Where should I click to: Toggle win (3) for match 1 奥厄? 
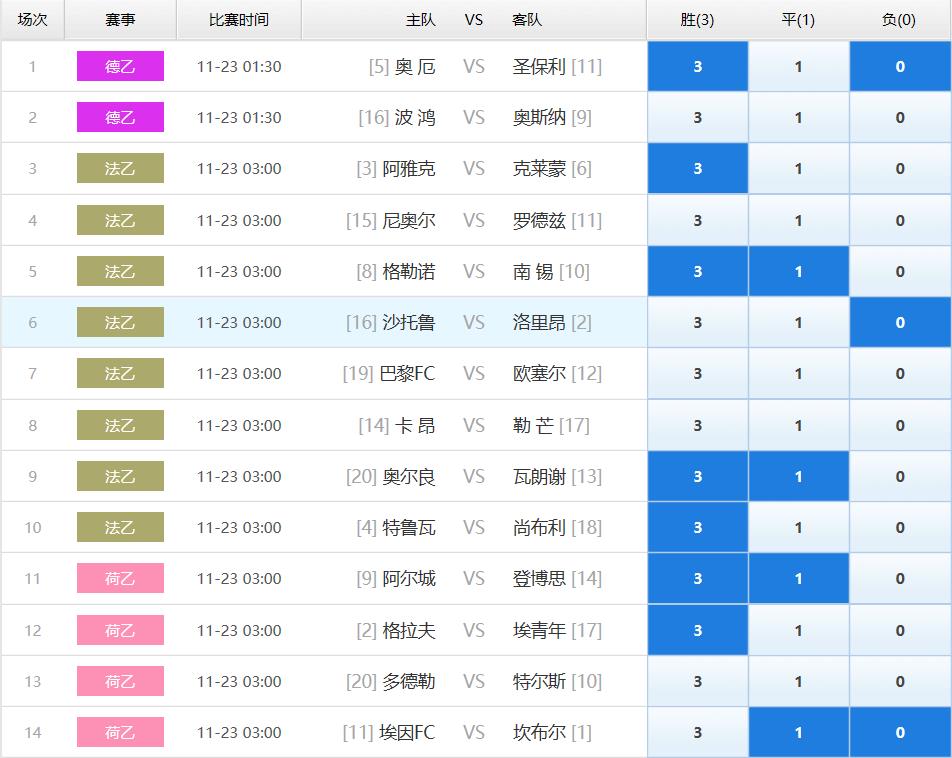[698, 66]
